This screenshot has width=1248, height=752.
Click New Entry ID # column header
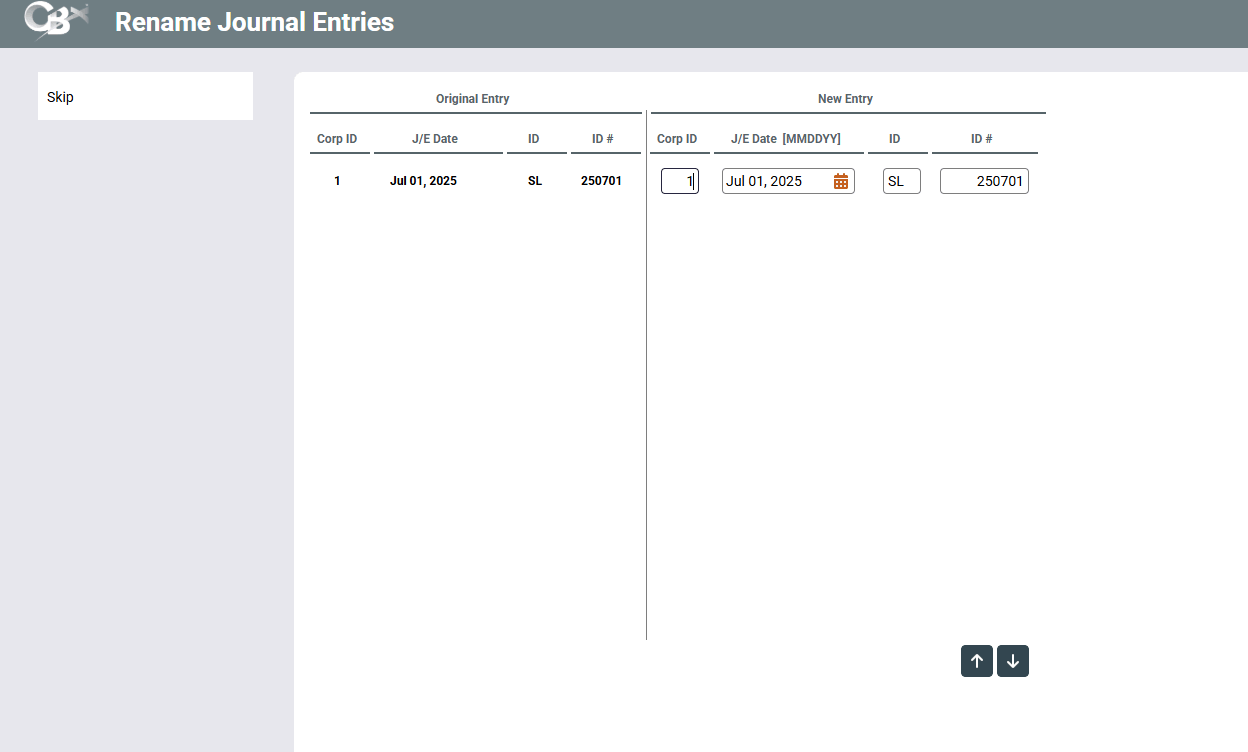click(981, 139)
